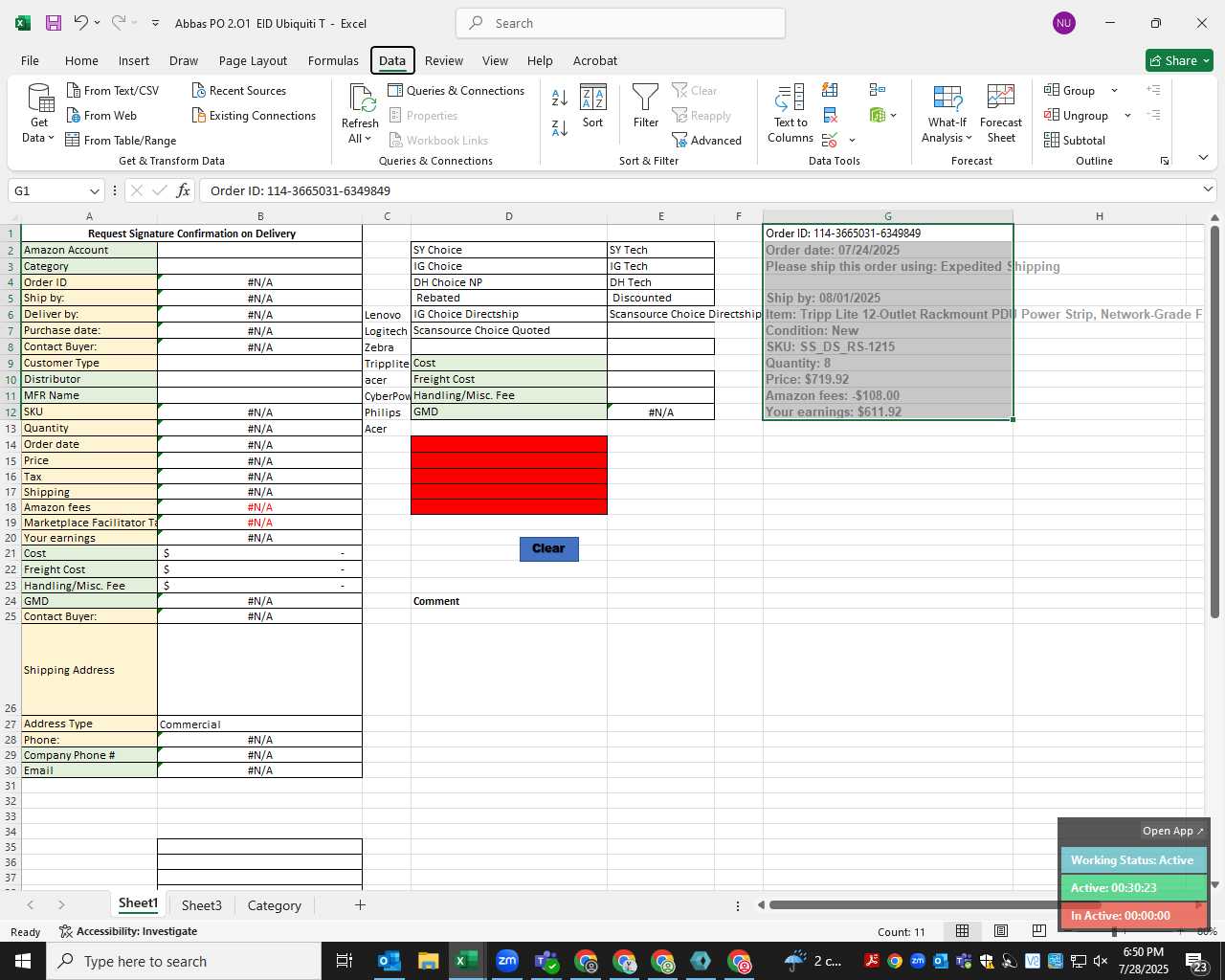Screen dimensions: 1225x980
Task: Click the search box in title bar
Action: coord(620,23)
